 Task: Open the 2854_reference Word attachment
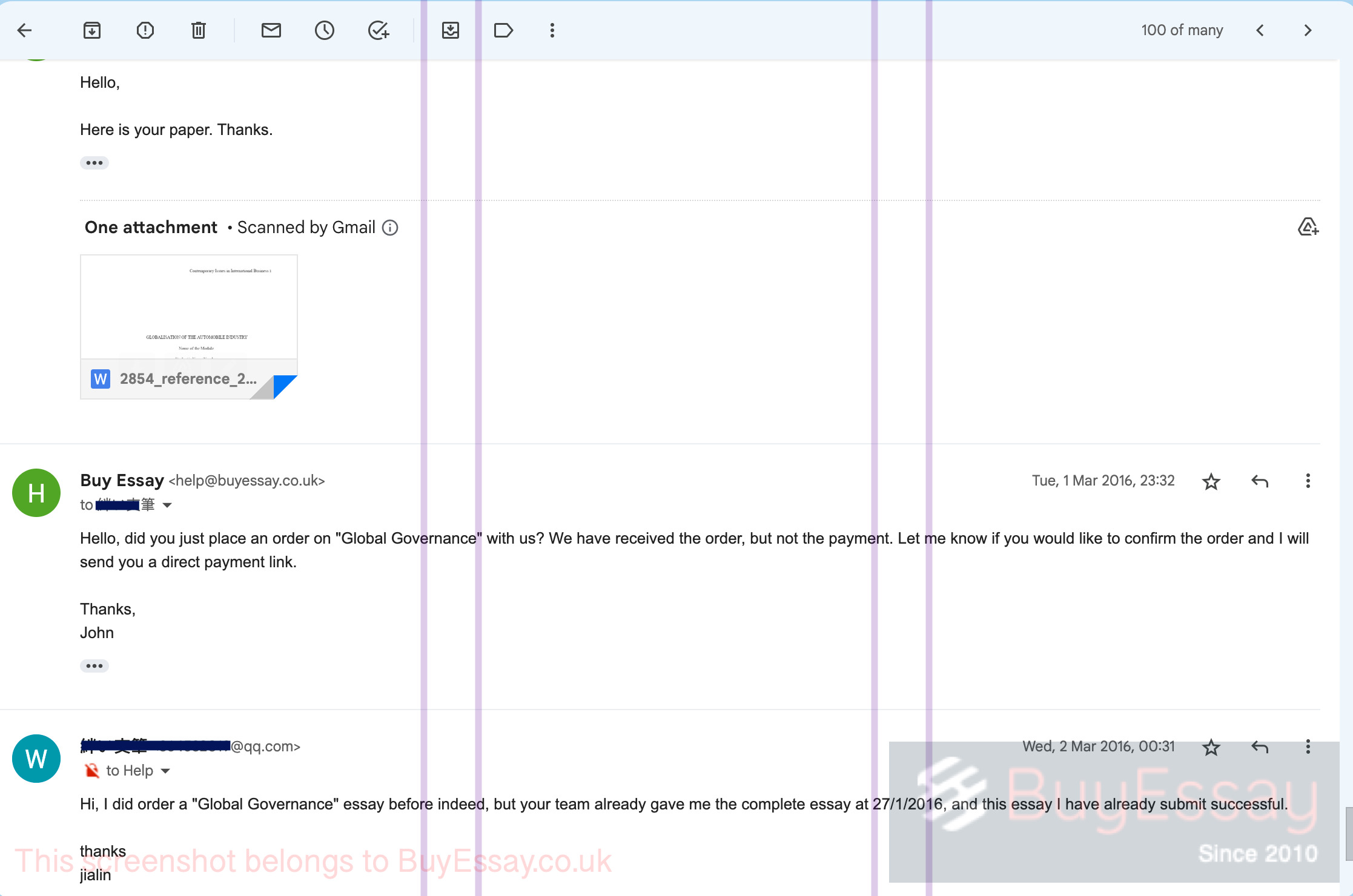(189, 327)
